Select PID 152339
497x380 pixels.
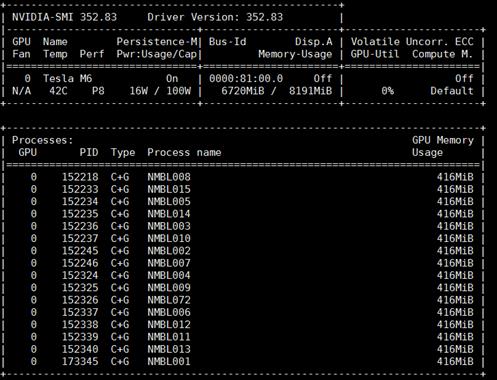coord(80,337)
